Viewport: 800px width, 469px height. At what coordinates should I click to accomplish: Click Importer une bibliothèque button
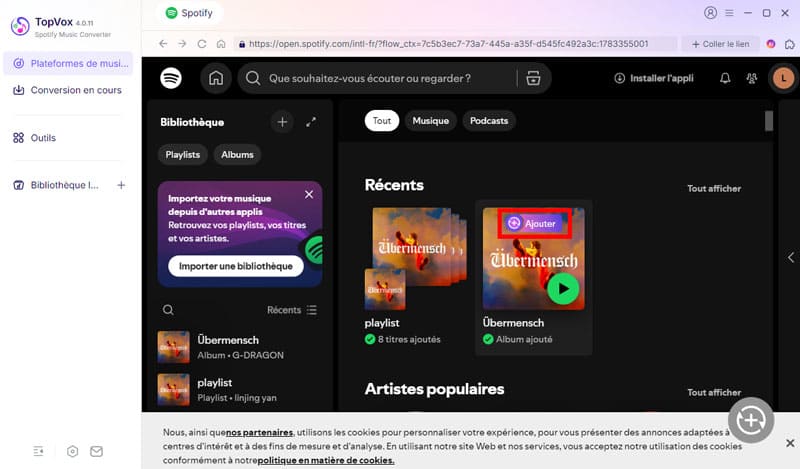coord(236,266)
